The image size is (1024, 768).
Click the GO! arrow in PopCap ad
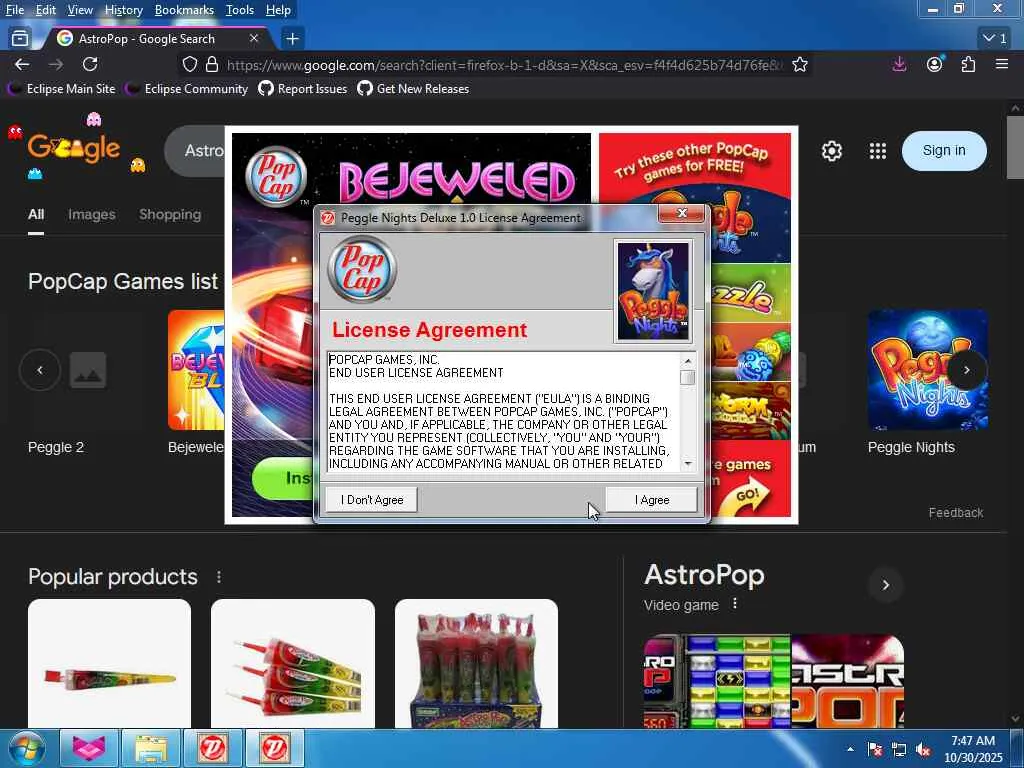[x=747, y=496]
